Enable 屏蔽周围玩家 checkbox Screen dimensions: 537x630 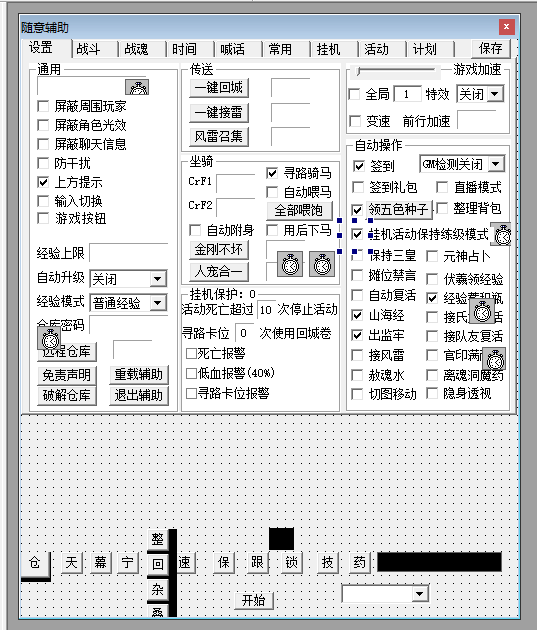[x=43, y=106]
